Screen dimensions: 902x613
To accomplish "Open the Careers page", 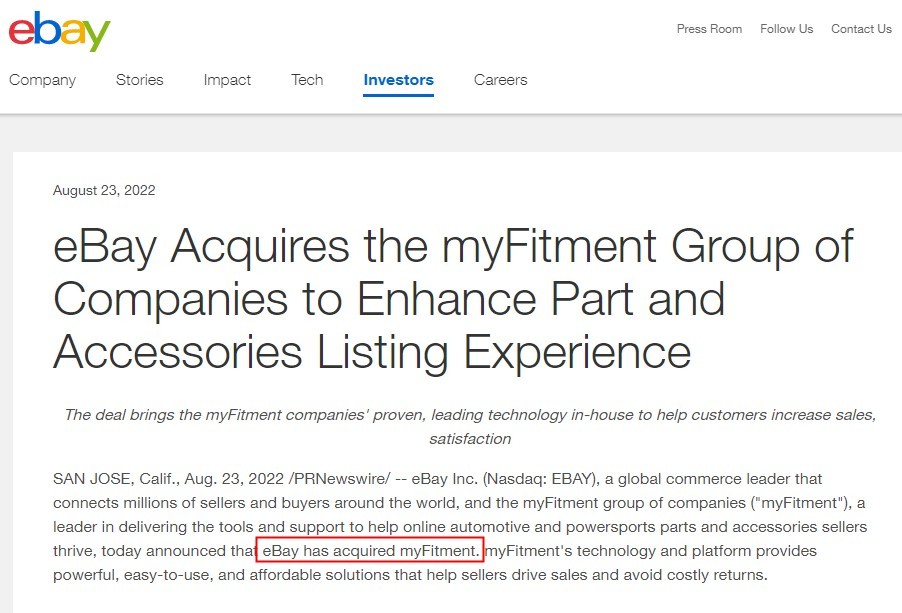I will click(x=500, y=79).
